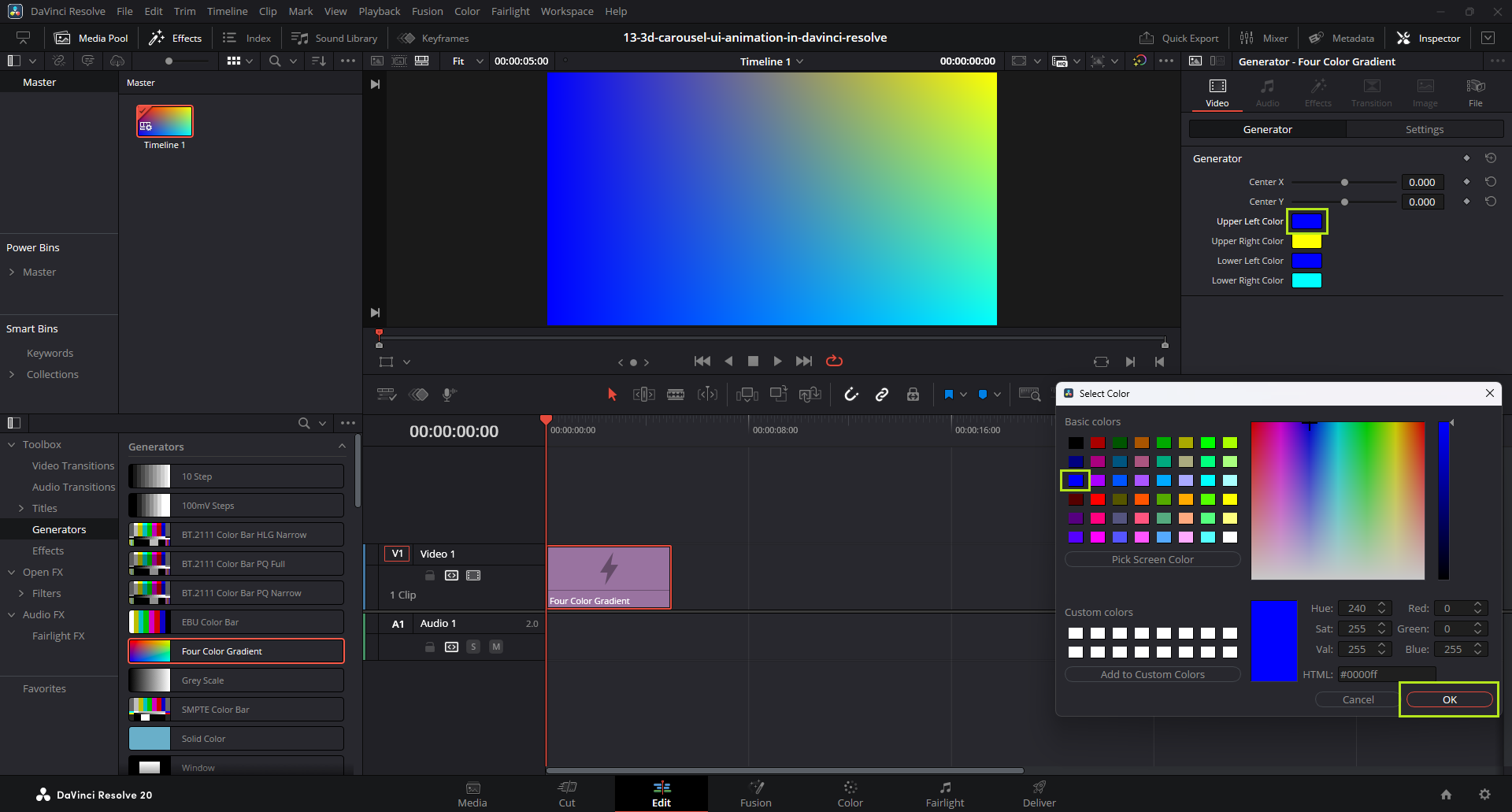Switch to the Settings tab in Inspector

[1424, 129]
